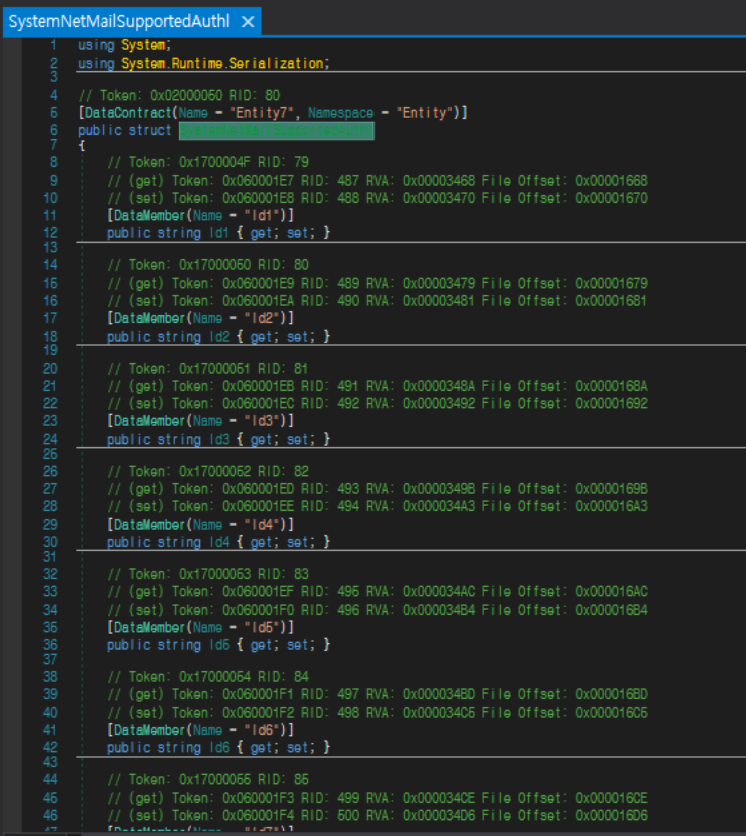746x836 pixels.
Task: Click line number 12 in the gutter
Action: pyautogui.click(x=50, y=233)
